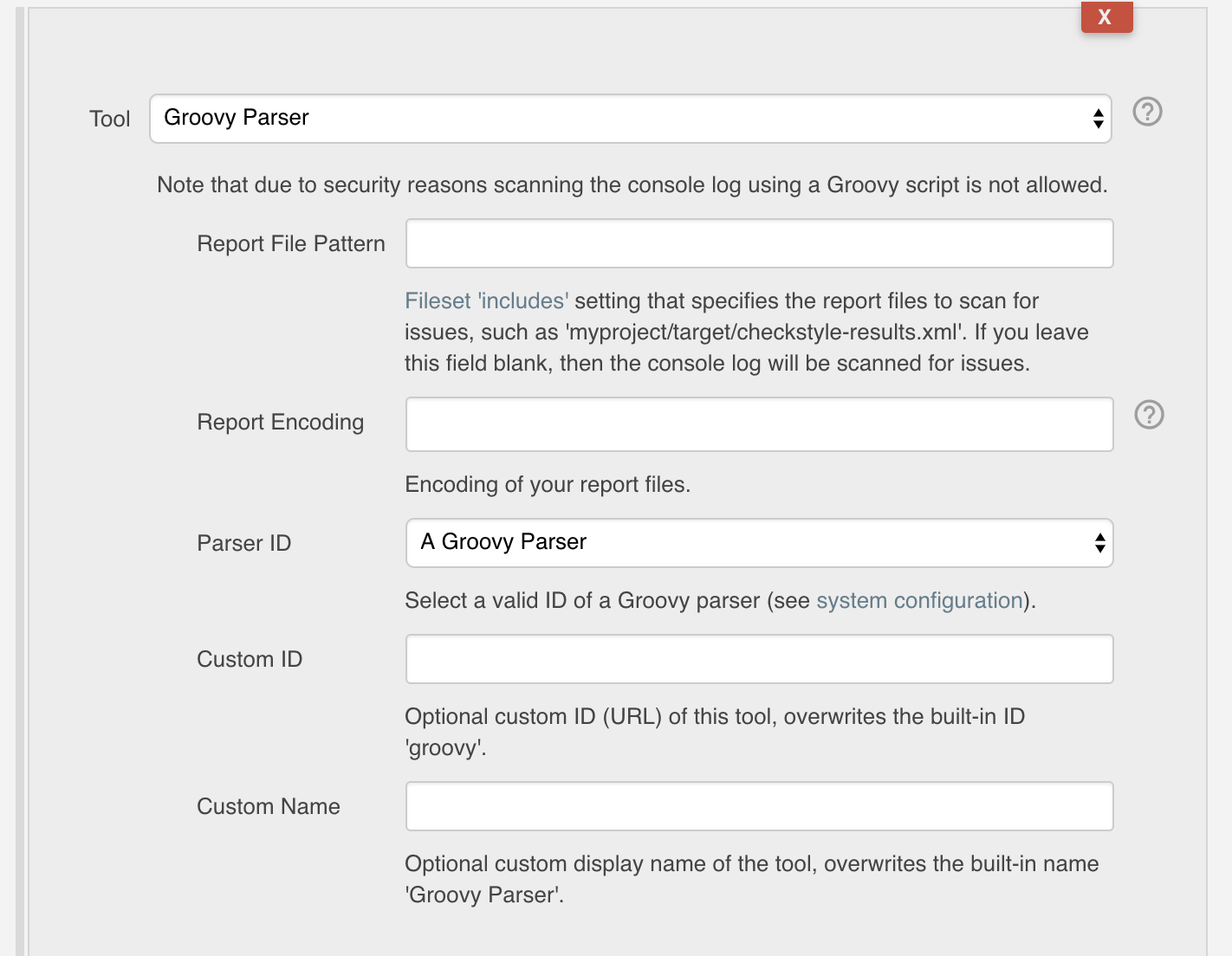Image resolution: width=1232 pixels, height=956 pixels.
Task: Click into the Report Encoding text box
Action: 759,424
